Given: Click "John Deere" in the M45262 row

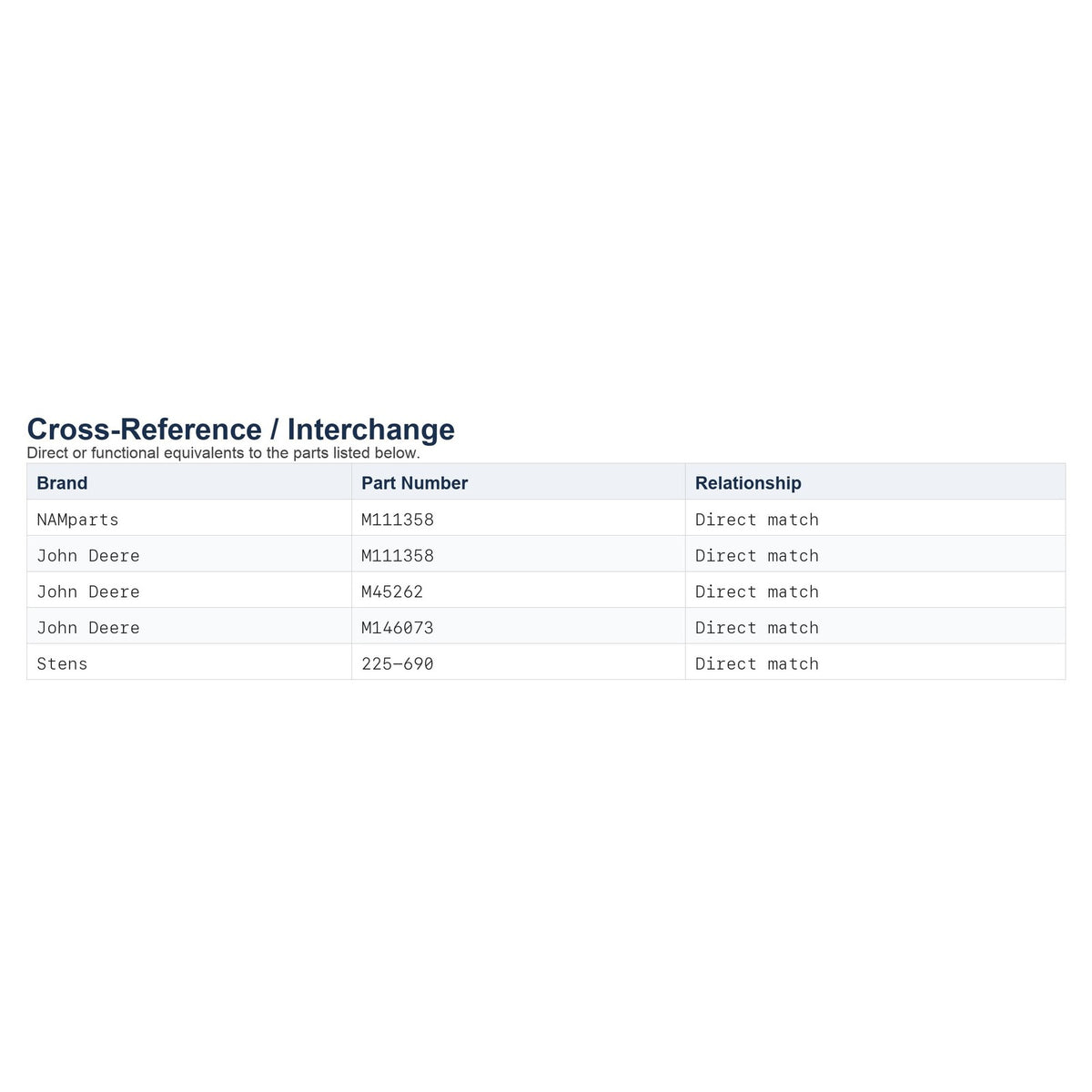Looking at the screenshot, I should [x=88, y=591].
